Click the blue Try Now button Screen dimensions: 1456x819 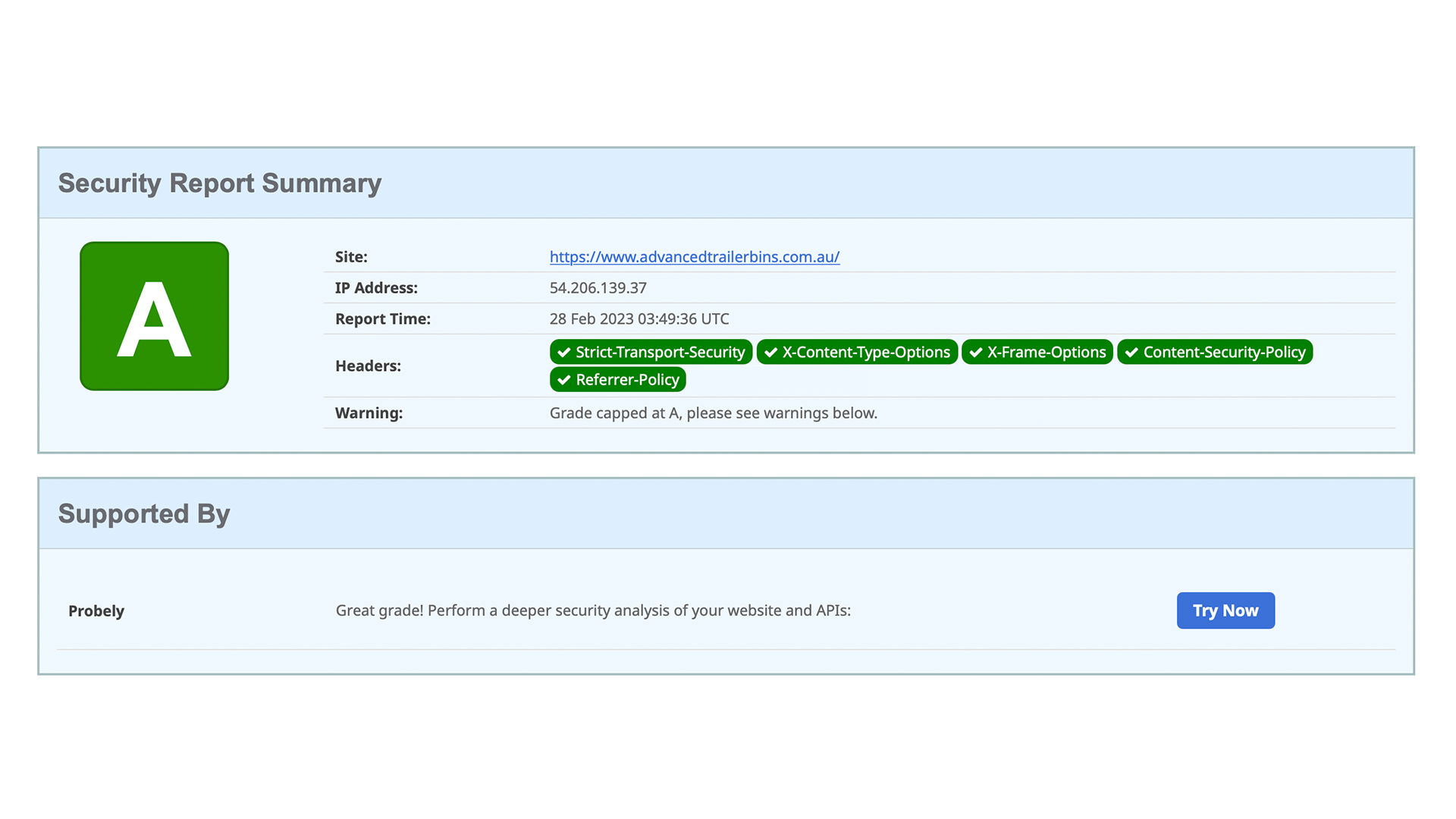click(x=1225, y=610)
